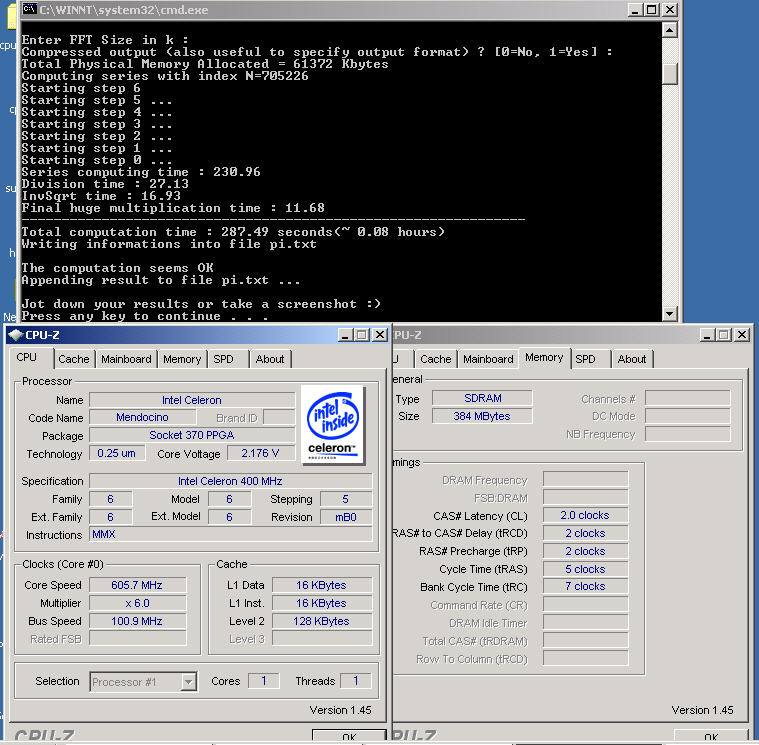Close the right CPU-Z window
The image size is (759, 745).
pyautogui.click(x=742, y=334)
